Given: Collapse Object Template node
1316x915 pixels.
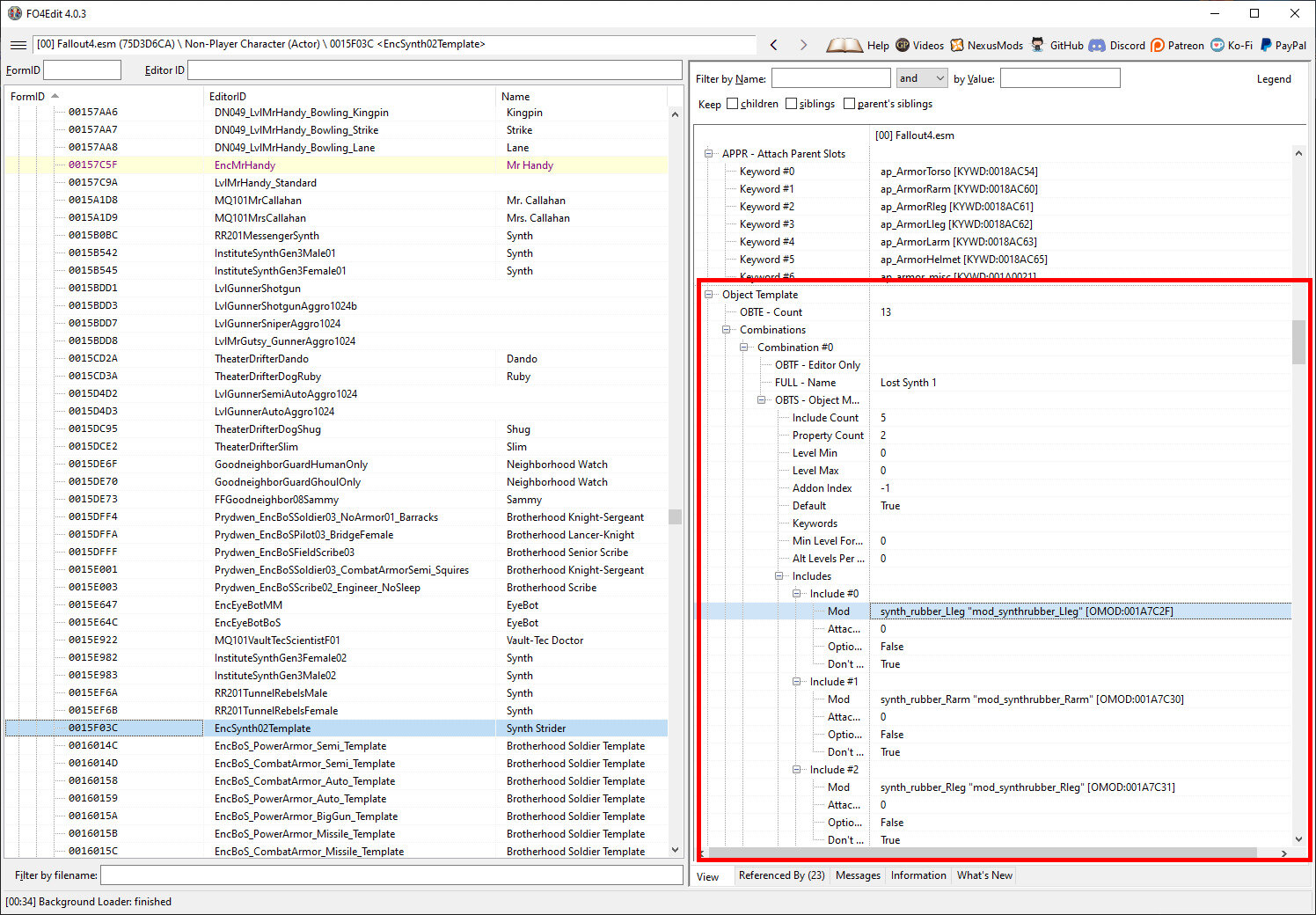Looking at the screenshot, I should pyautogui.click(x=709, y=295).
